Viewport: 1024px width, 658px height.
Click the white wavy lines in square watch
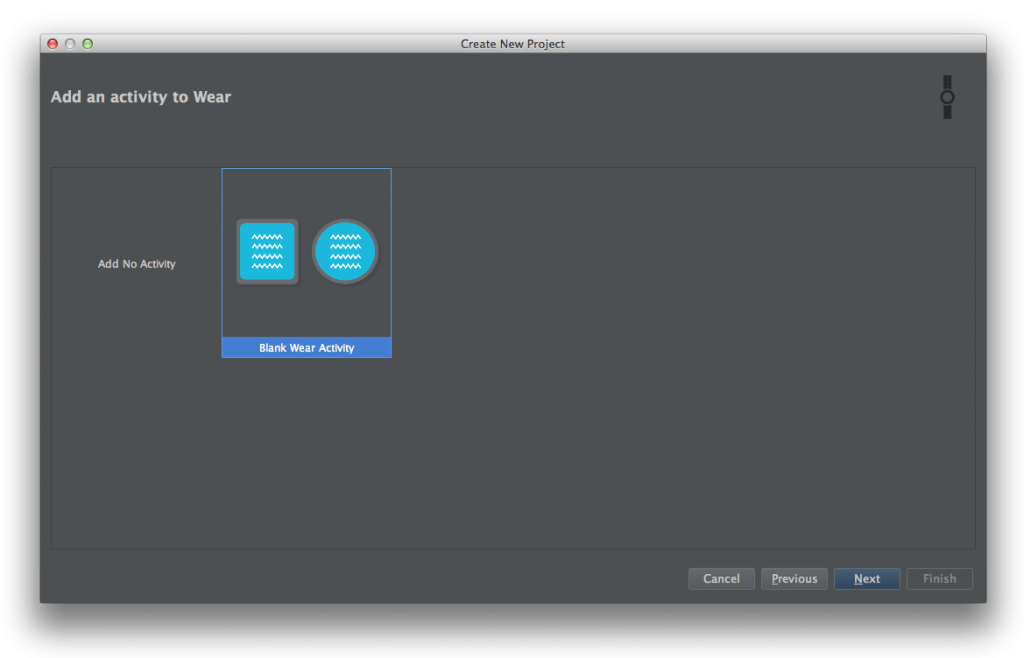coord(267,252)
